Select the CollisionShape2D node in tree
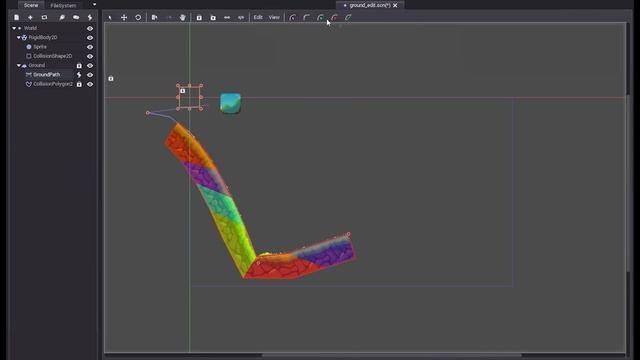 click(52, 56)
